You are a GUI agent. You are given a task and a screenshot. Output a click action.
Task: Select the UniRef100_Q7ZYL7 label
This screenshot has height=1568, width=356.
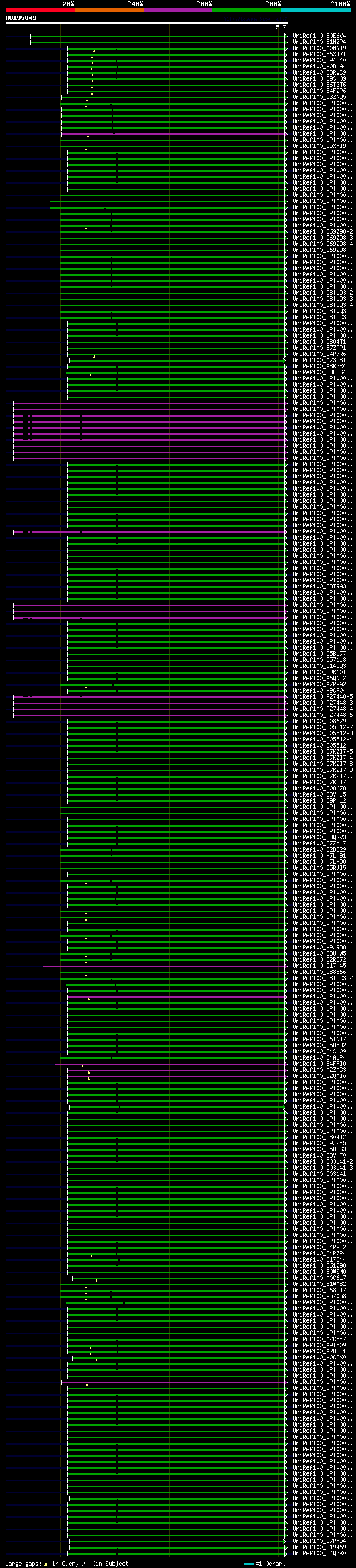319,843
